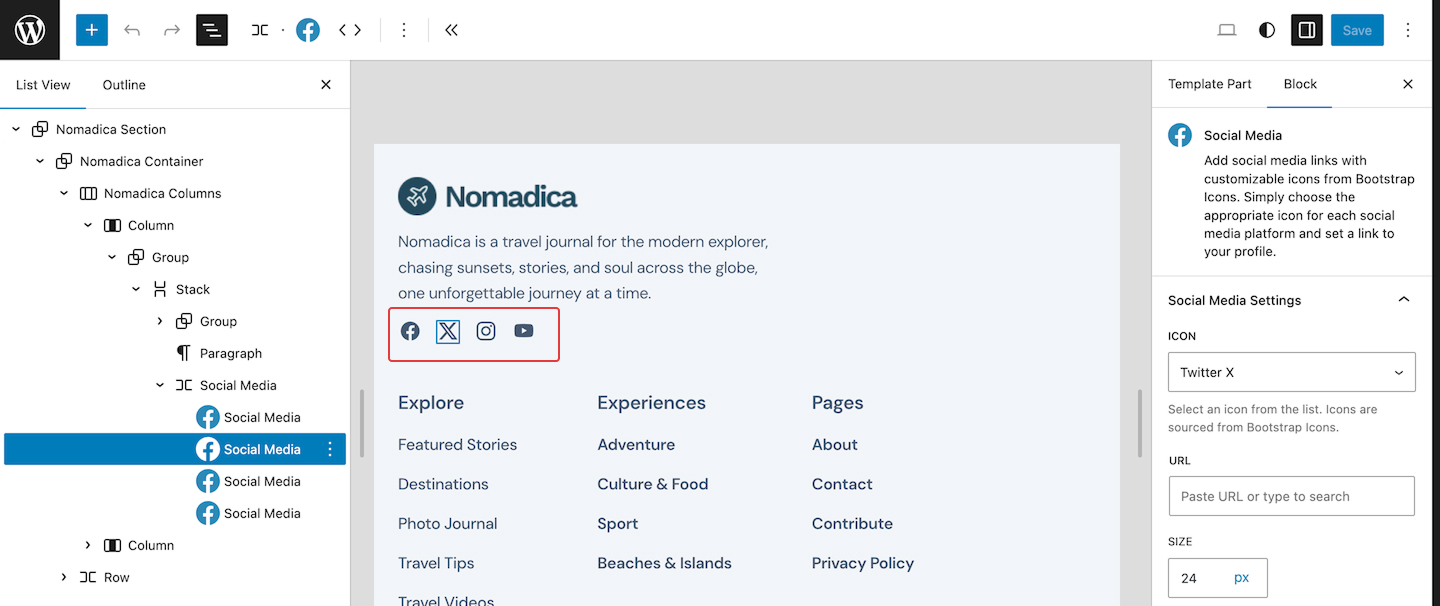Open the block inserter plus button
Screen dimensions: 1440x606
click(x=91, y=30)
